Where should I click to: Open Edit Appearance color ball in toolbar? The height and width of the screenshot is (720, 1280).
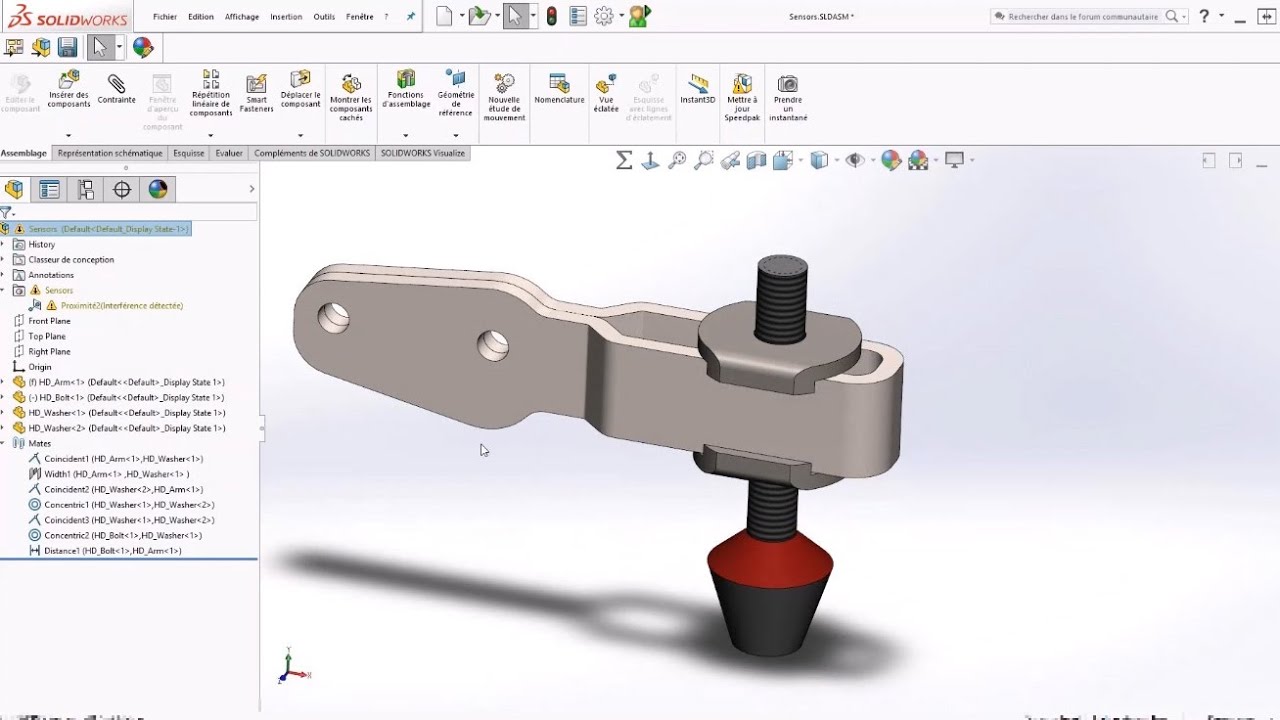tap(143, 47)
